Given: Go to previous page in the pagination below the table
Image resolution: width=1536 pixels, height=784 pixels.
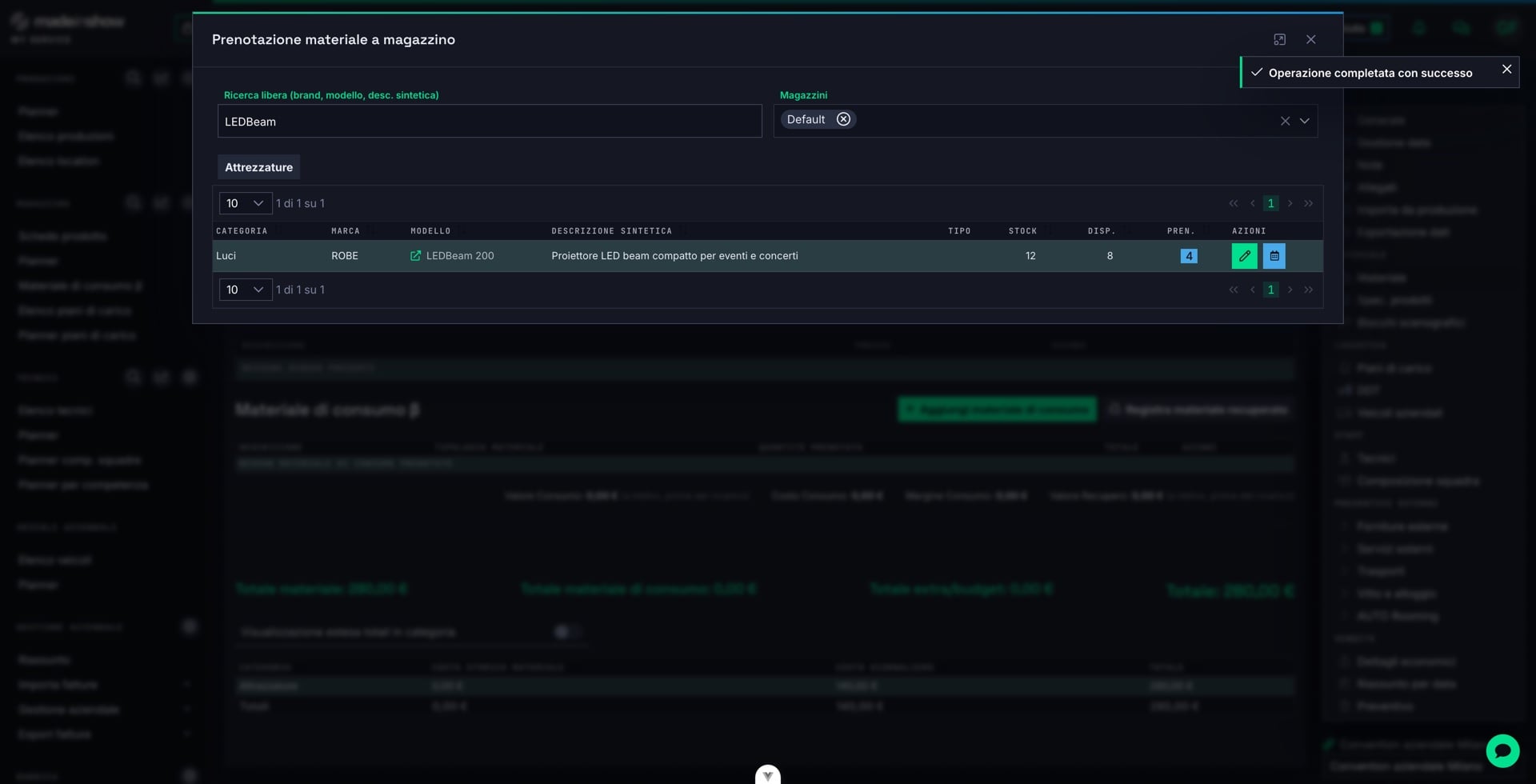Looking at the screenshot, I should (1253, 290).
